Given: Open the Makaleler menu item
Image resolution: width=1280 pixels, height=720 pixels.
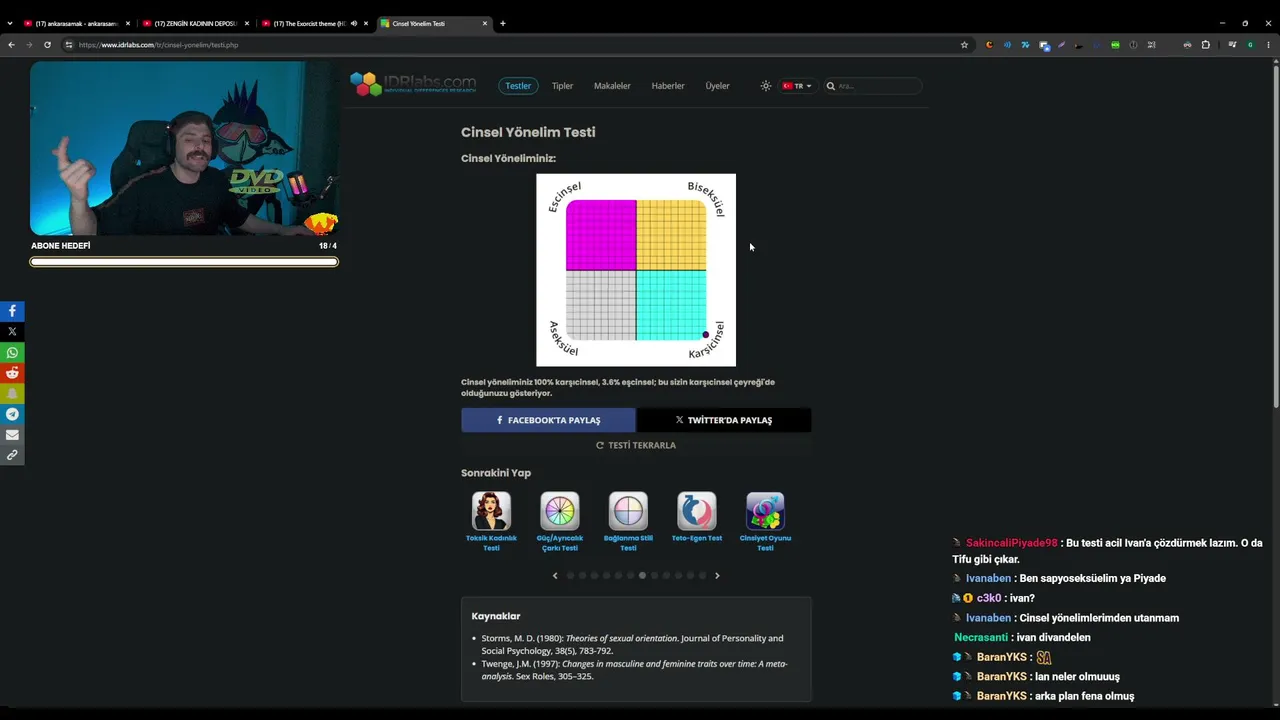Looking at the screenshot, I should (x=612, y=86).
